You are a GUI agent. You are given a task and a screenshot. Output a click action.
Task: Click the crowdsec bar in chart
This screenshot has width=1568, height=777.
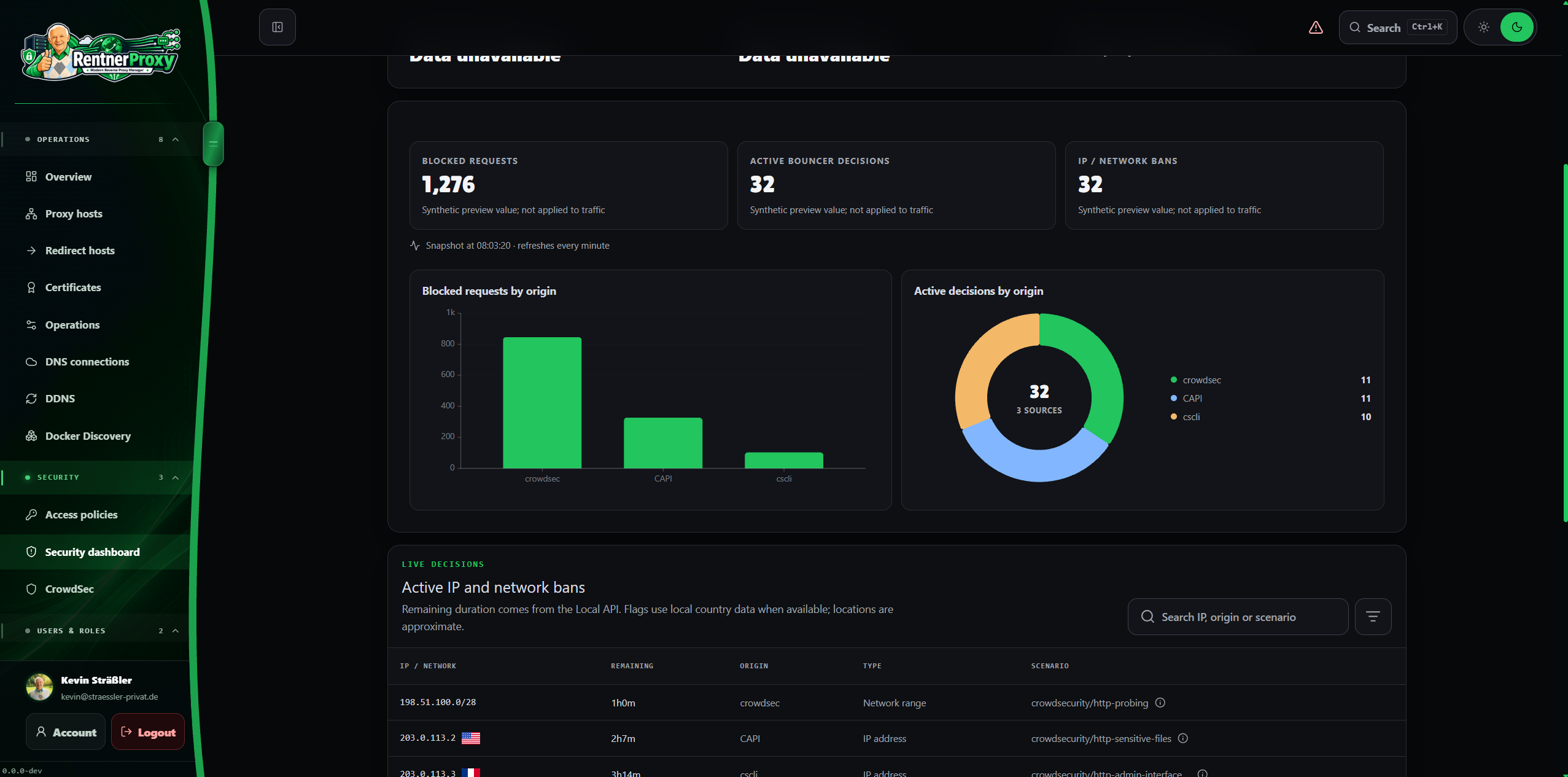tap(542, 403)
